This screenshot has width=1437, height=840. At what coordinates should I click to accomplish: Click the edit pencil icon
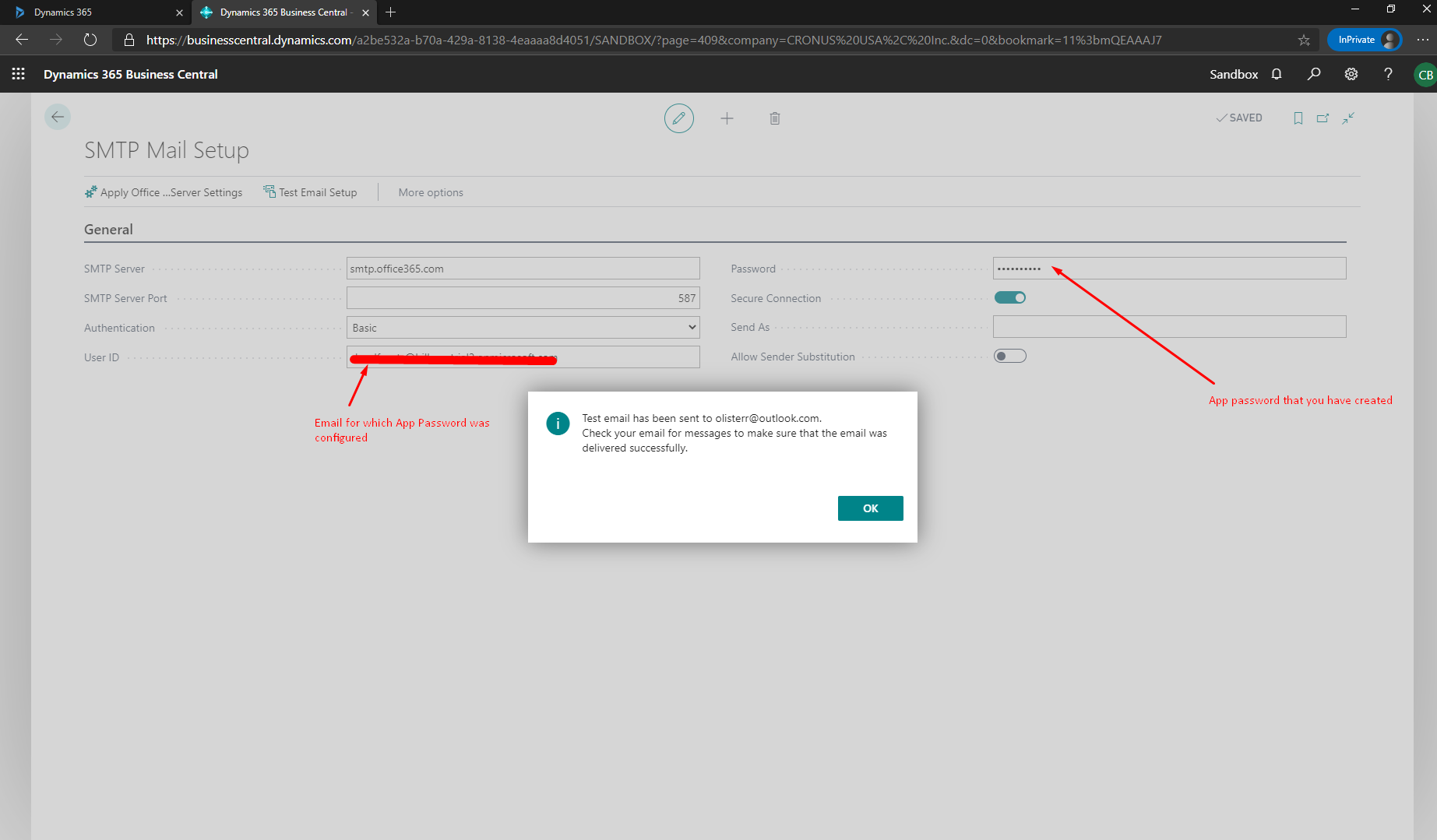coord(679,118)
